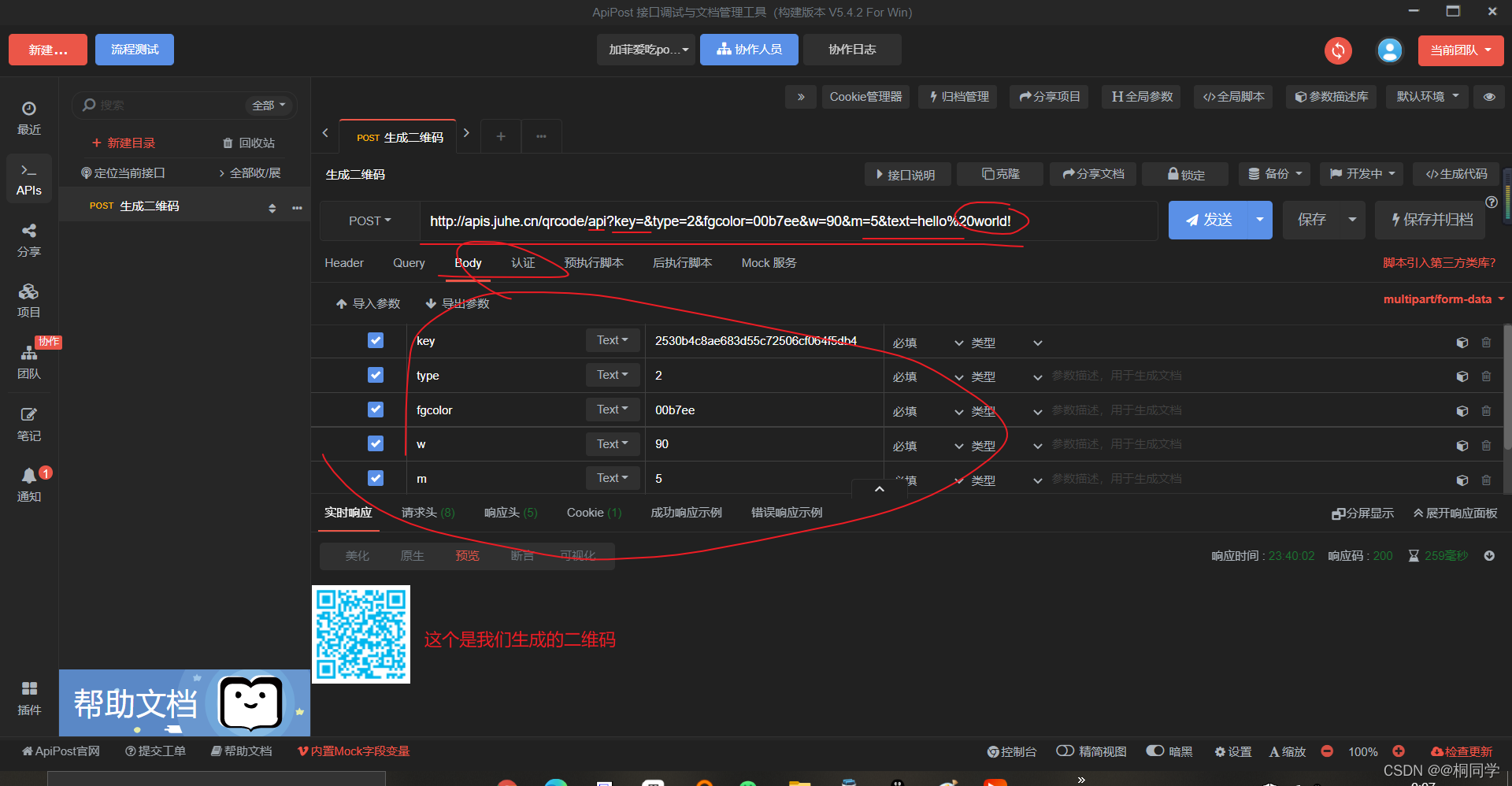Uncheck the fgcolor parameter checkbox
The image size is (1512, 786).
click(x=376, y=410)
